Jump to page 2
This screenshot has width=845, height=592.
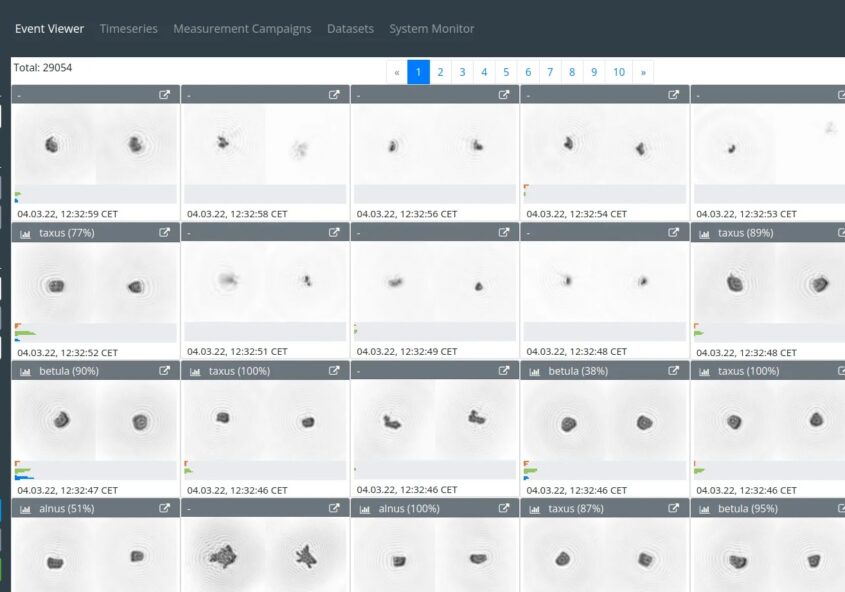click(440, 72)
